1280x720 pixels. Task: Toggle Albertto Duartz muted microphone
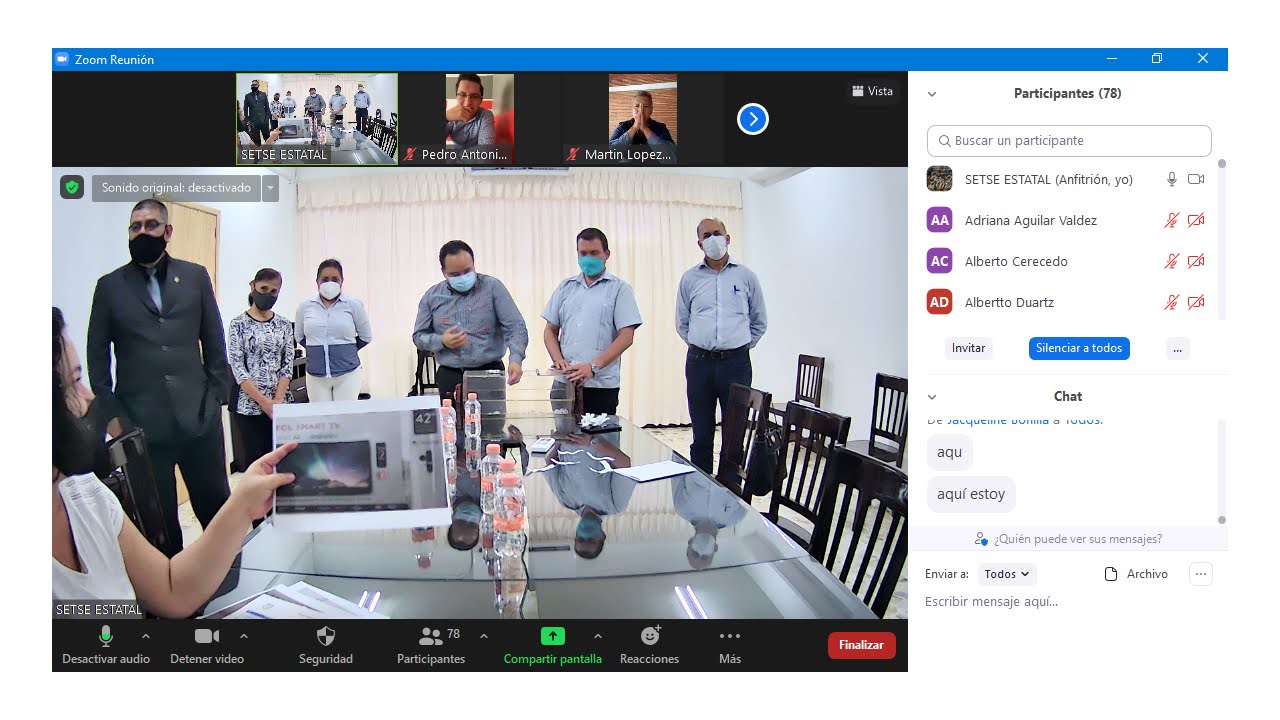click(x=1172, y=302)
